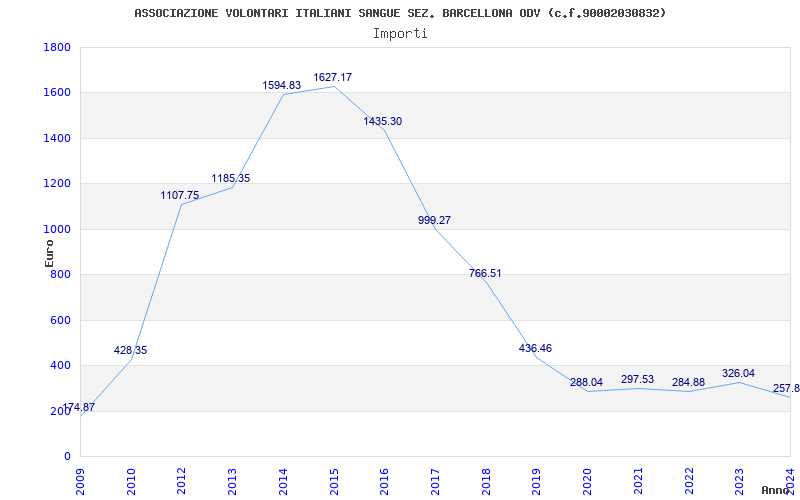This screenshot has width=800, height=500.
Task: Select data label 1435.30
Action: (x=383, y=121)
